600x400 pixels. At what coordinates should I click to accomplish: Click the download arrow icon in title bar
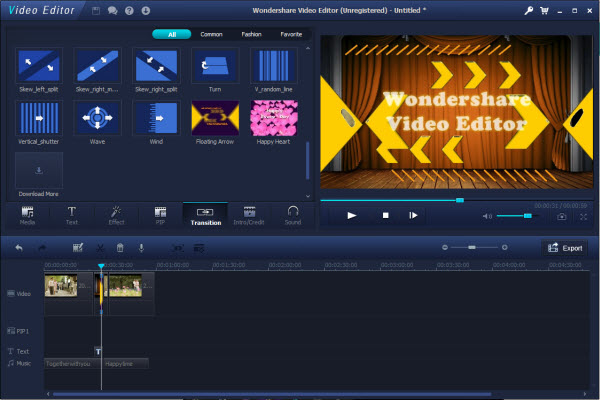[x=146, y=11]
